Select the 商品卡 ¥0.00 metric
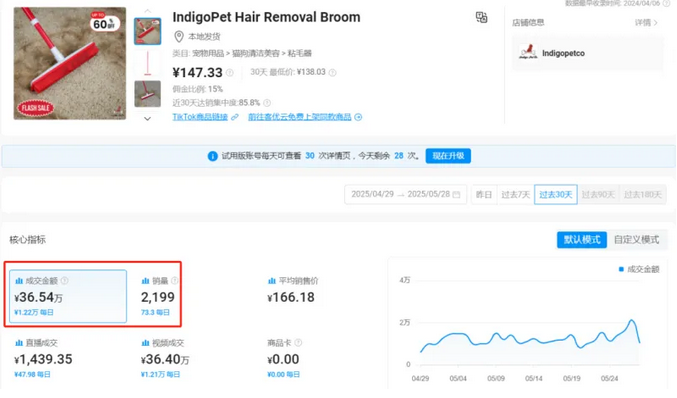The image size is (677, 398). [285, 358]
